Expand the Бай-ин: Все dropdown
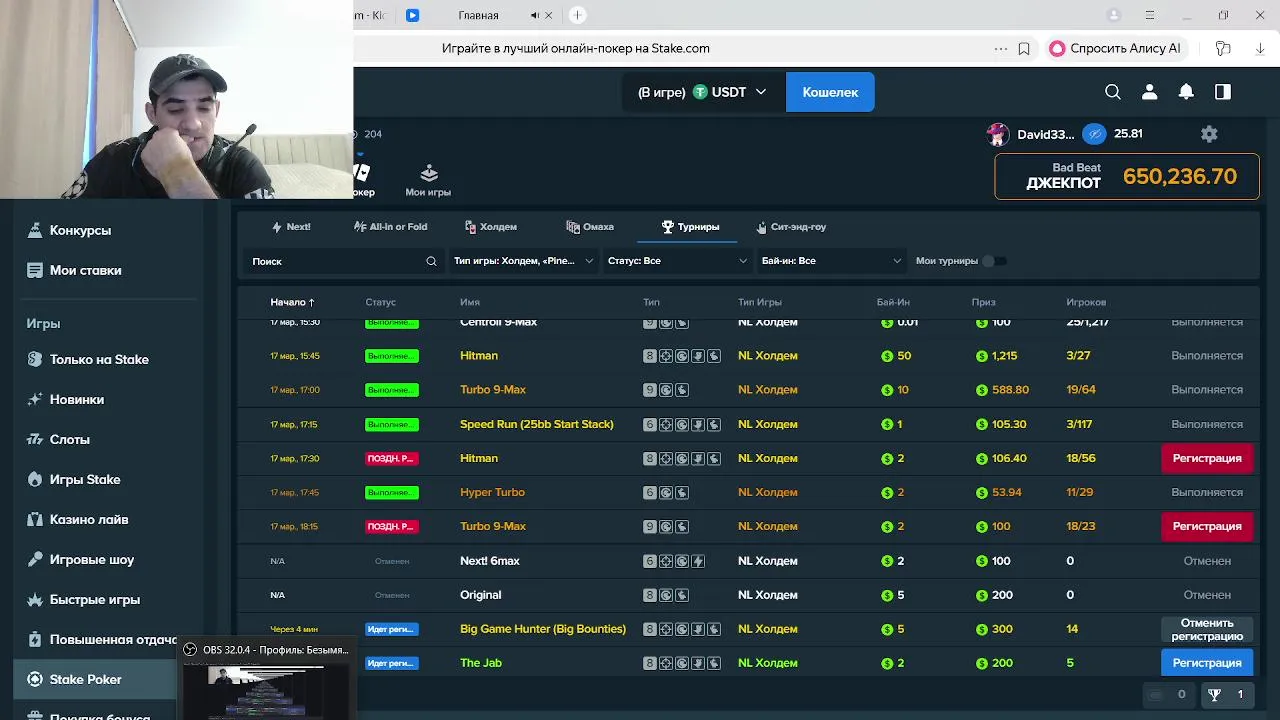 (831, 261)
